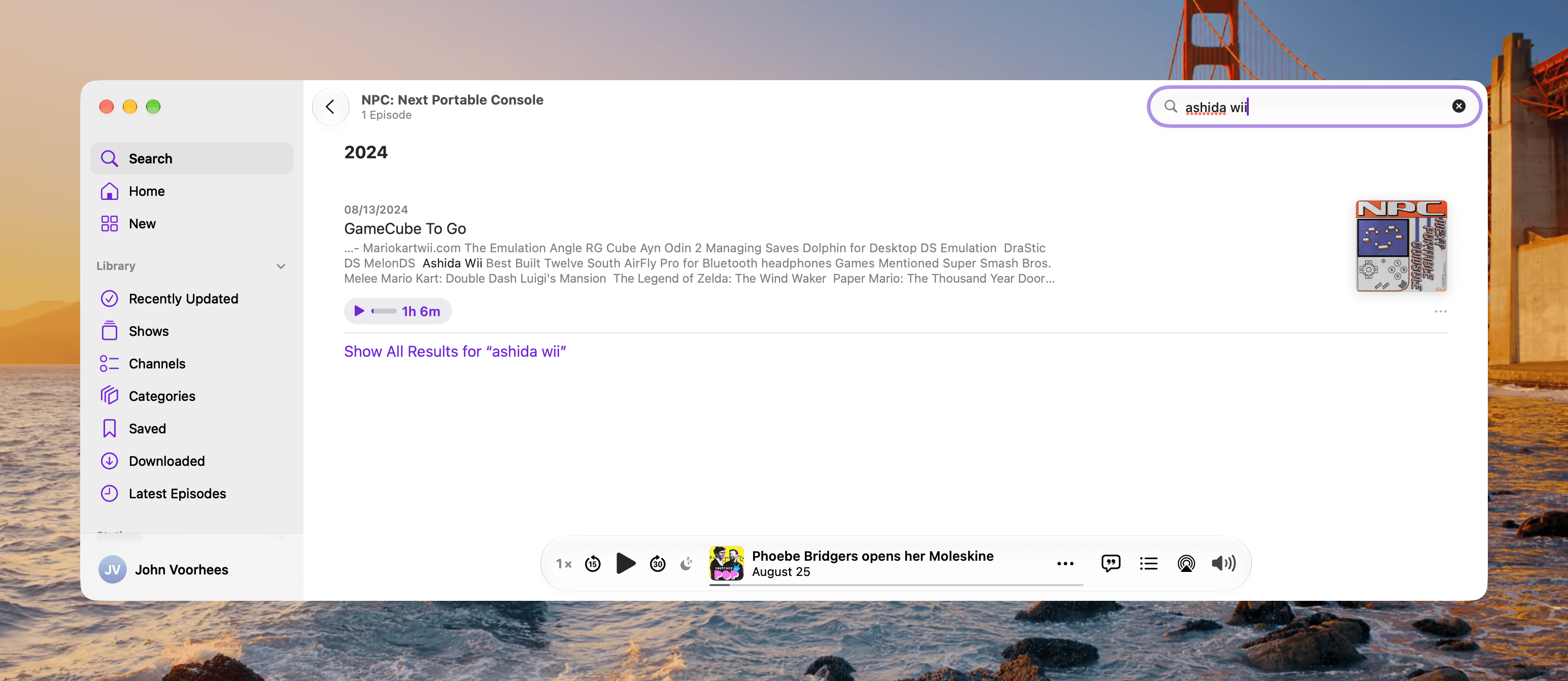Open more options for GameCube To Go
Viewport: 1568px width, 681px height.
[1440, 312]
